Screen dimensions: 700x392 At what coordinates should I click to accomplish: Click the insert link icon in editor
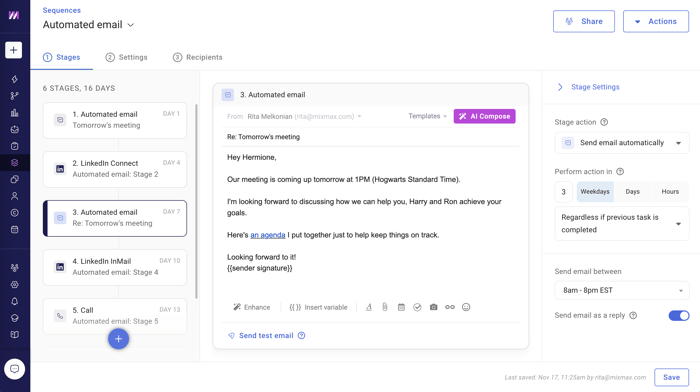[450, 307]
